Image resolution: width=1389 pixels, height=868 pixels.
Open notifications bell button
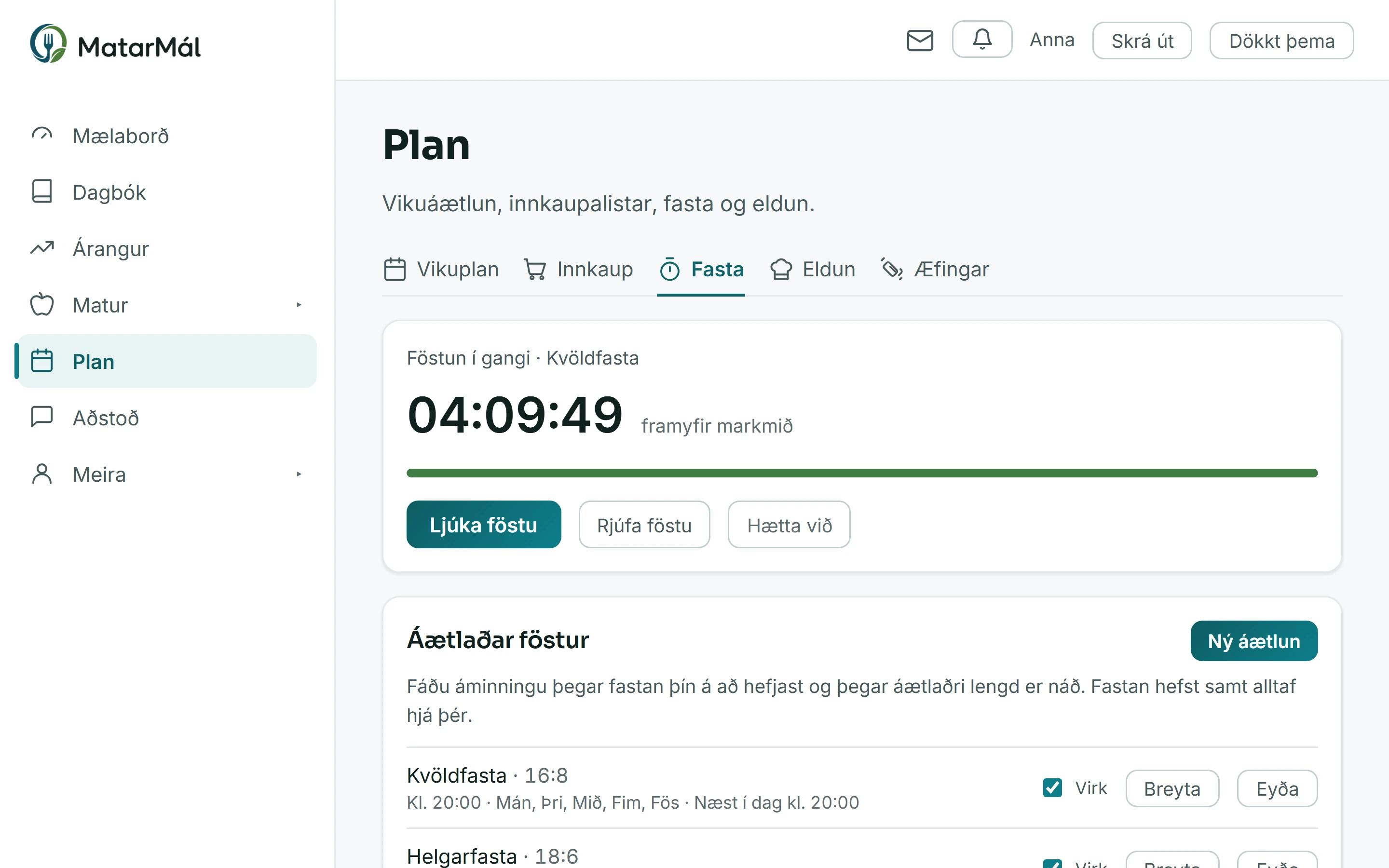point(982,39)
